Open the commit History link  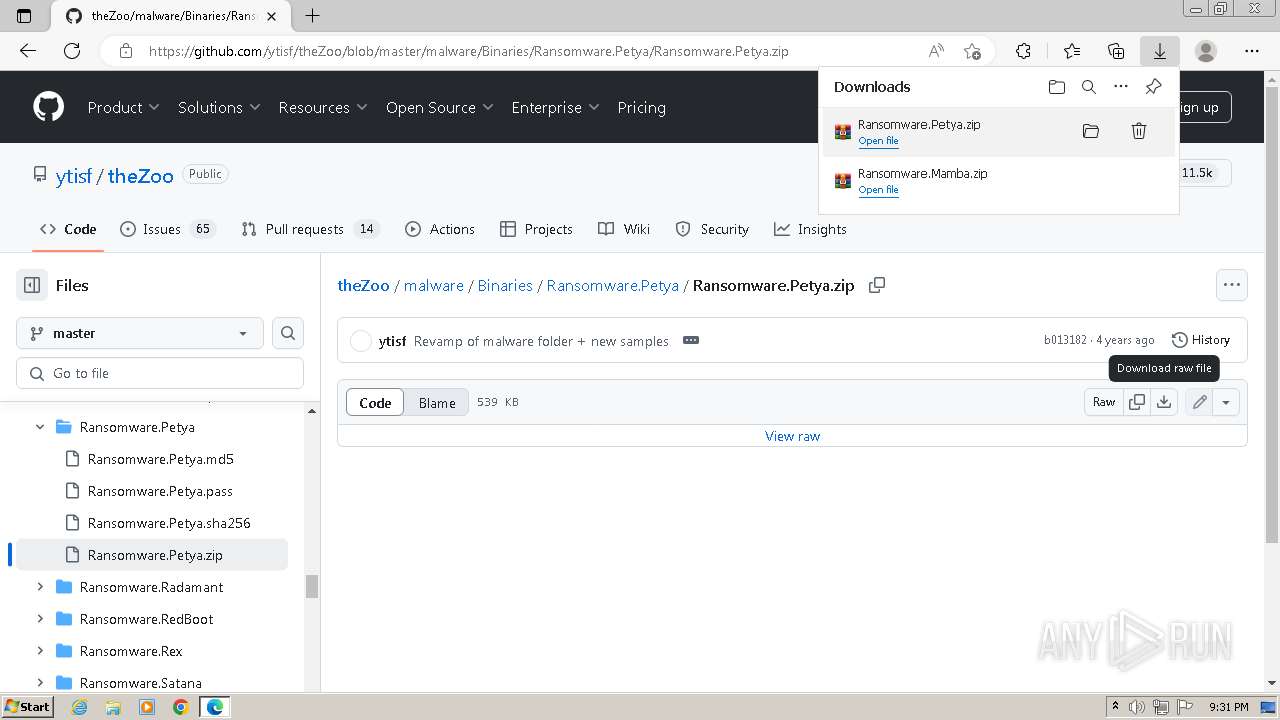(1201, 340)
